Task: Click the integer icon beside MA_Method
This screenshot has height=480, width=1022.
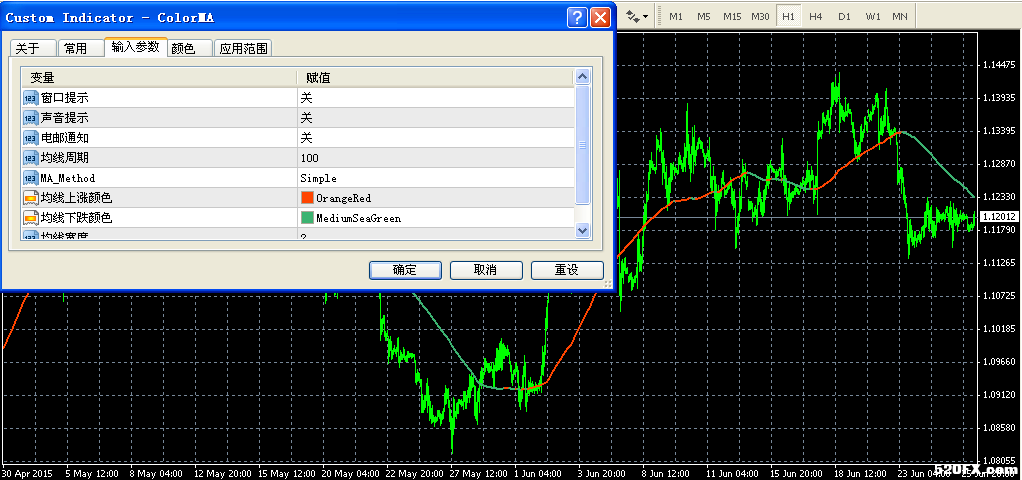Action: pos(31,178)
